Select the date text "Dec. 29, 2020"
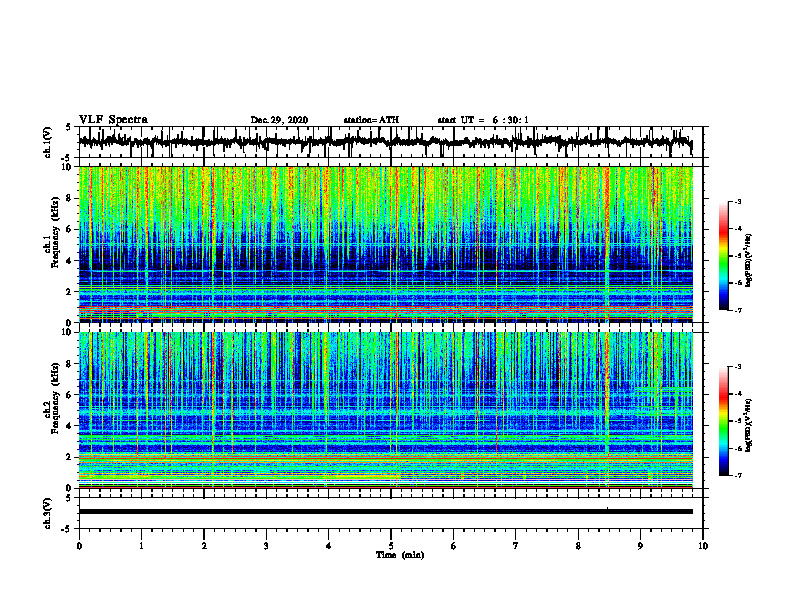 click(x=279, y=120)
